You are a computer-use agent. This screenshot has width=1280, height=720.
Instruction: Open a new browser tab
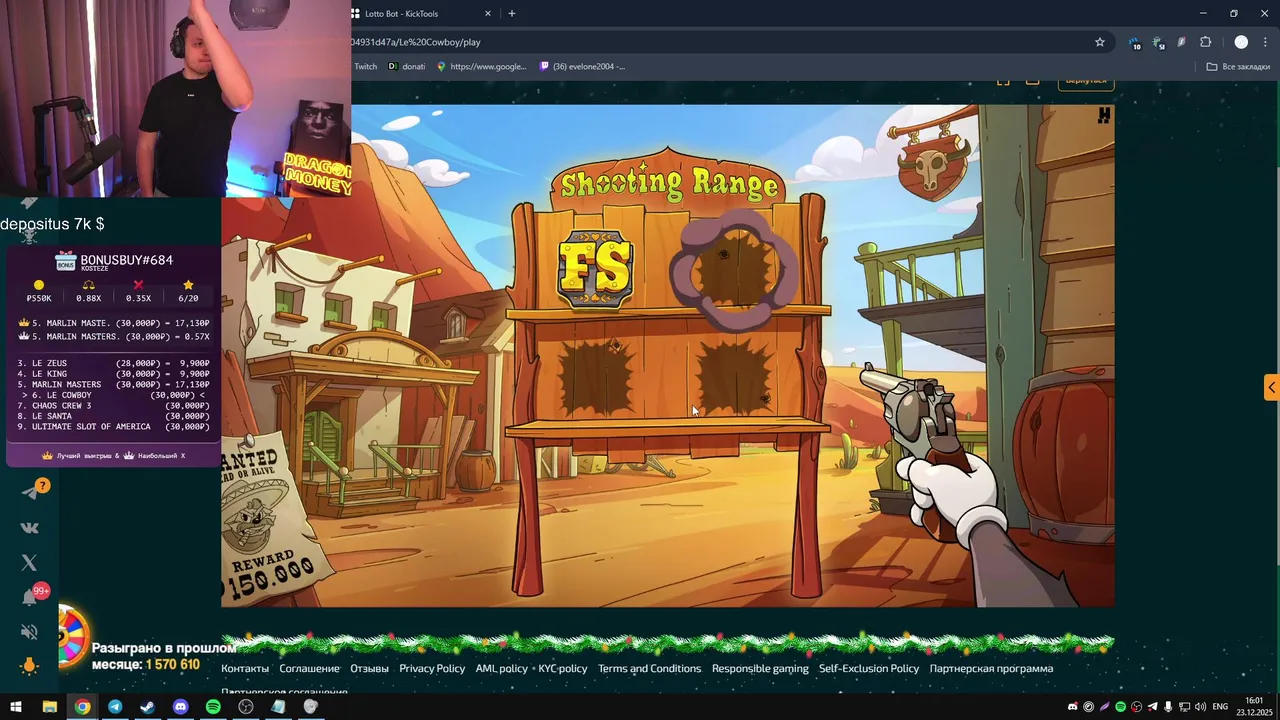tap(512, 14)
